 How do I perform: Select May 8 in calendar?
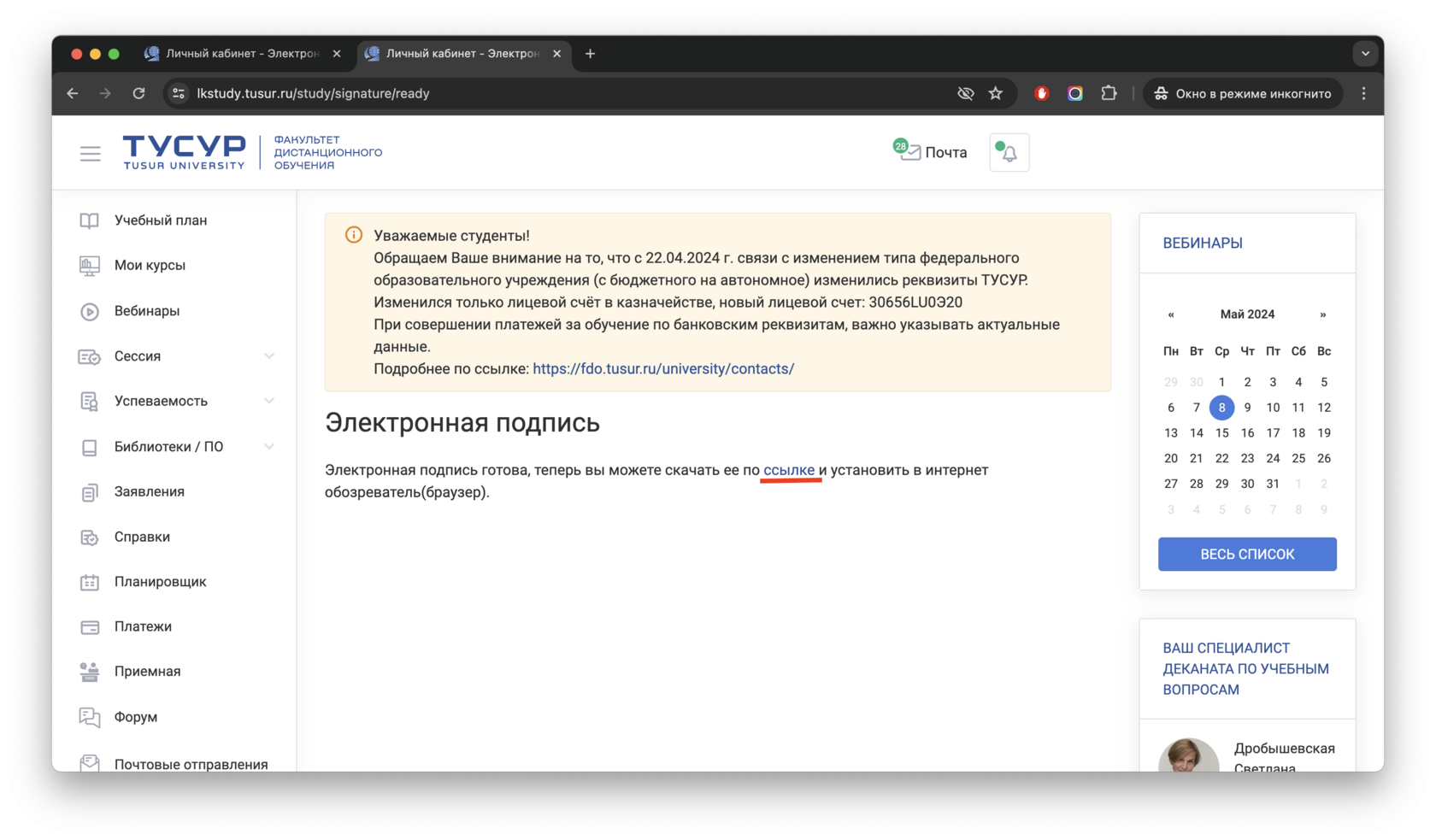tap(1221, 408)
